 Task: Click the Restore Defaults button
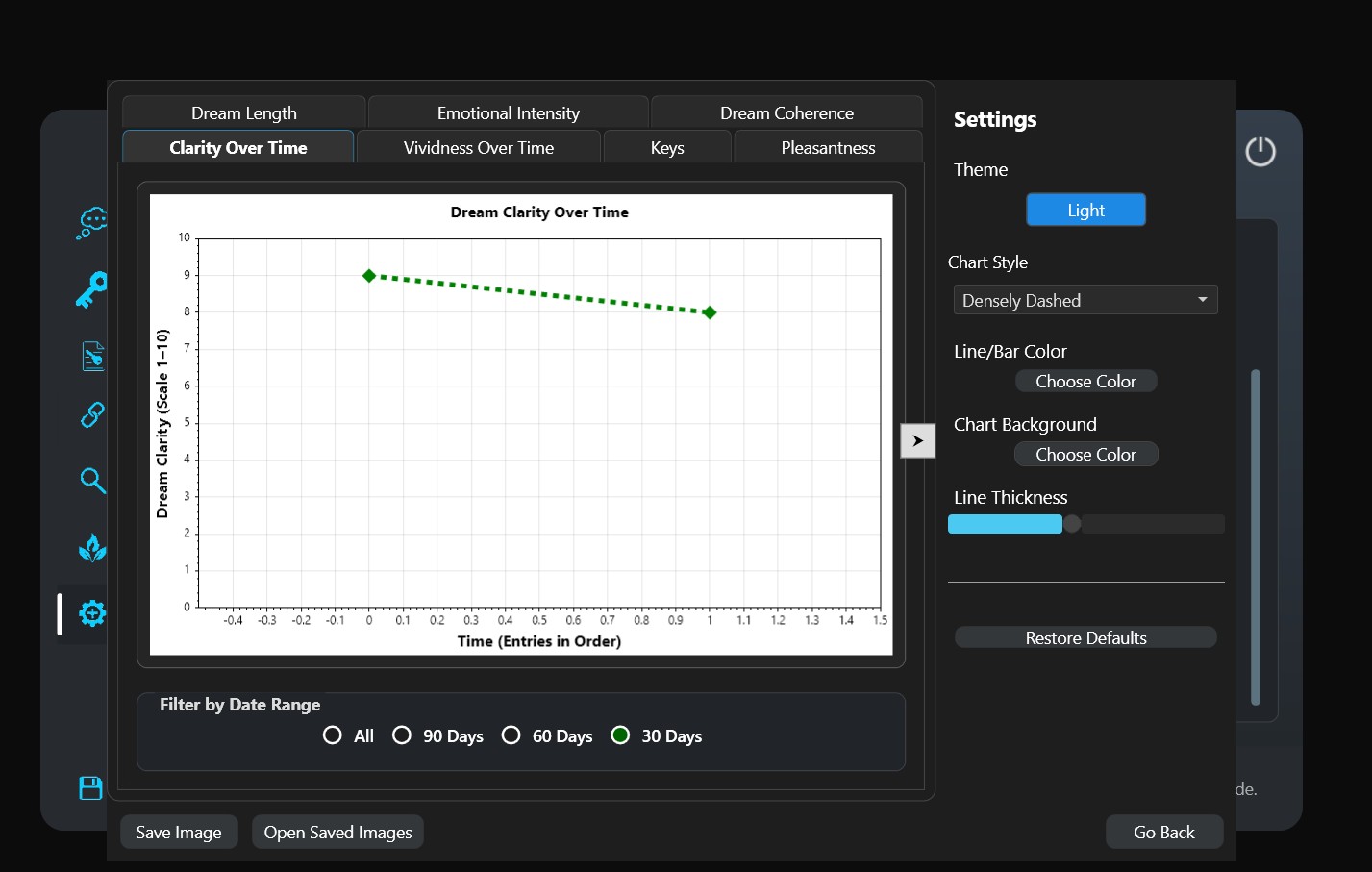(1085, 637)
